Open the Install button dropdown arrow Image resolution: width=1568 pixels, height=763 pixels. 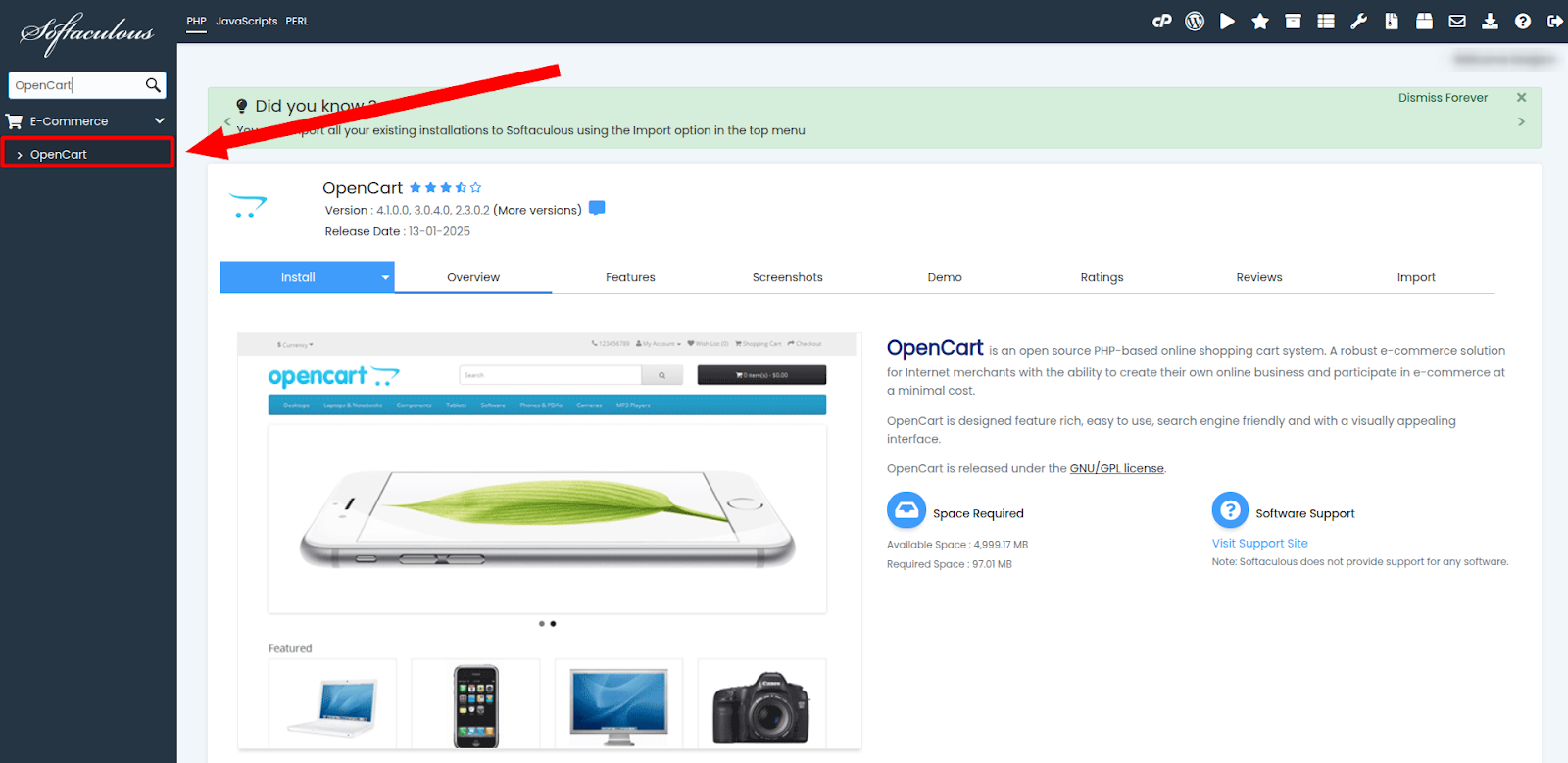tap(385, 277)
